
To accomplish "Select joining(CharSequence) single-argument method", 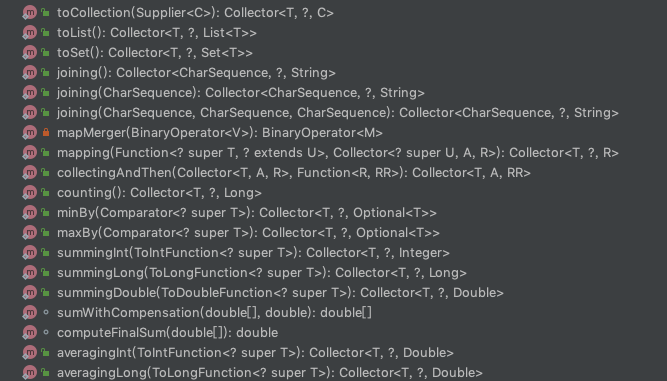I will click(241, 93).
